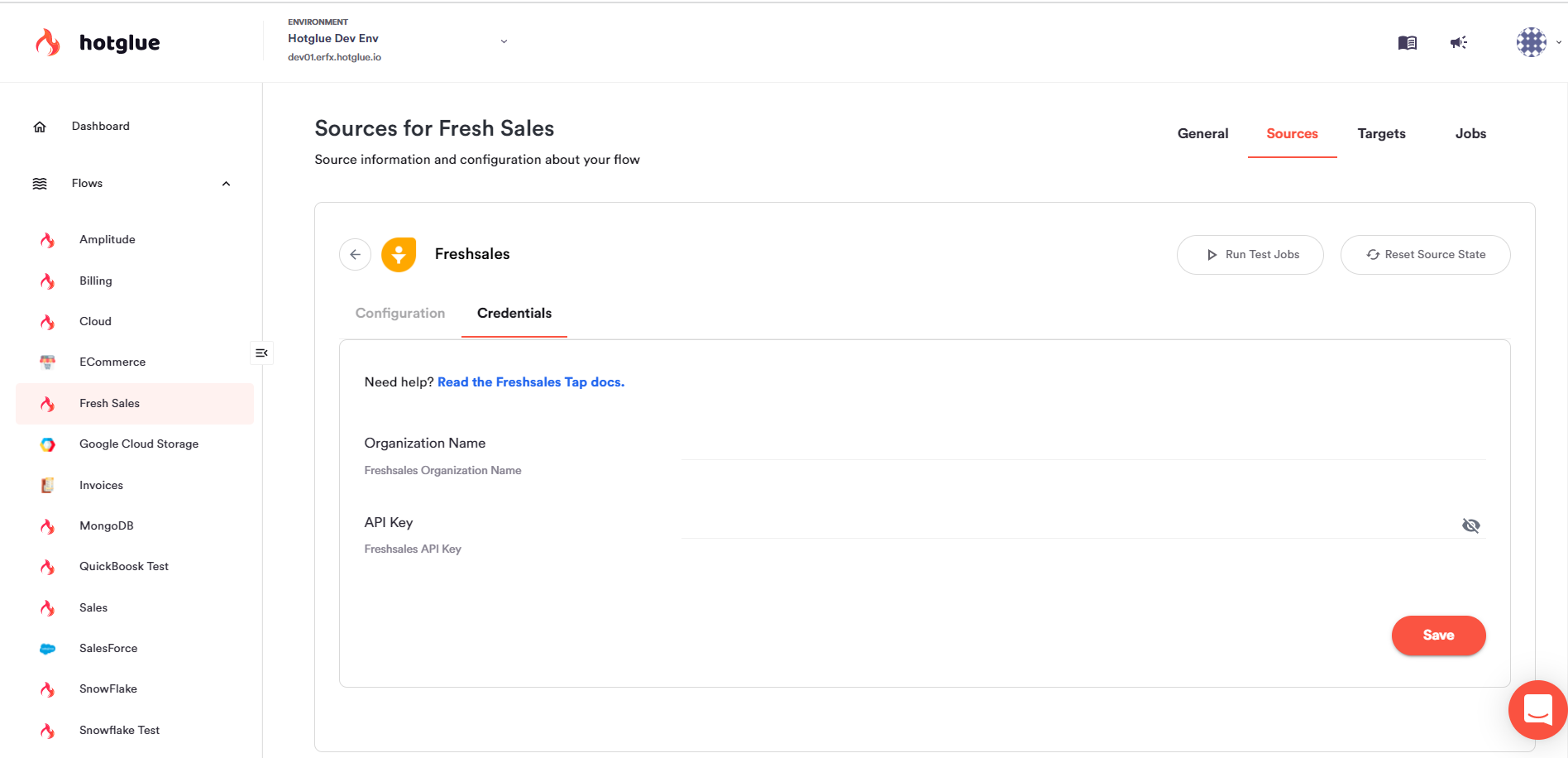Click Reset Source State button
Screen dimensions: 1568x758
pos(1425,255)
